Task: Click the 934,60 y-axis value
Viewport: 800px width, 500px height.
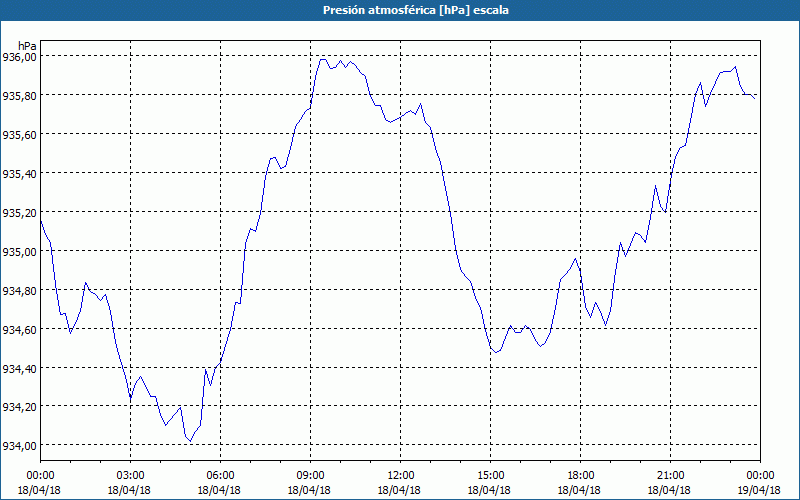Action: pyautogui.click(x=19, y=329)
